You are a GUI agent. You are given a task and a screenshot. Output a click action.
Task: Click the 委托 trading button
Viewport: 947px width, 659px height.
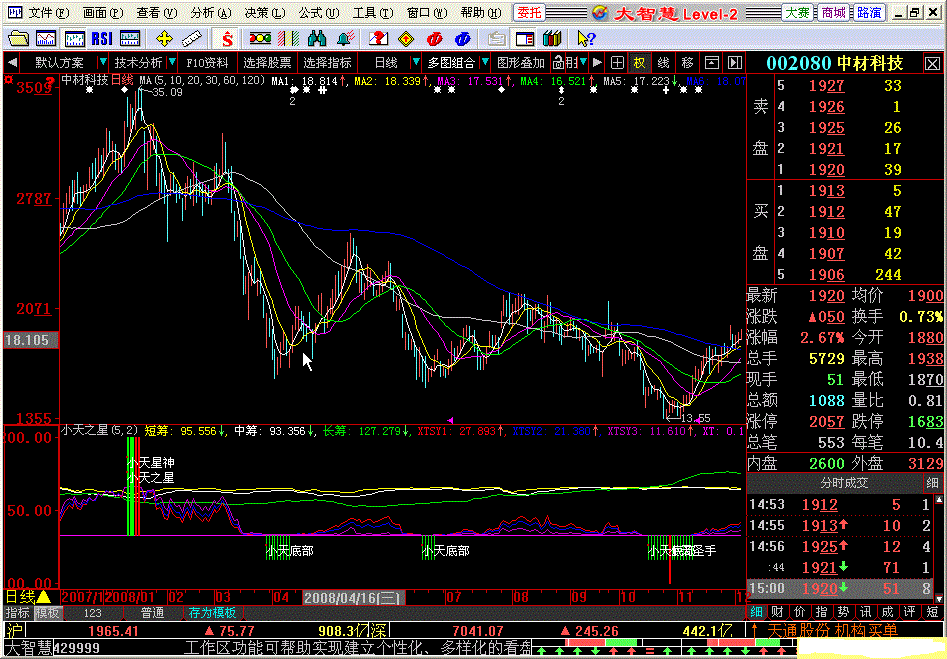pos(529,13)
